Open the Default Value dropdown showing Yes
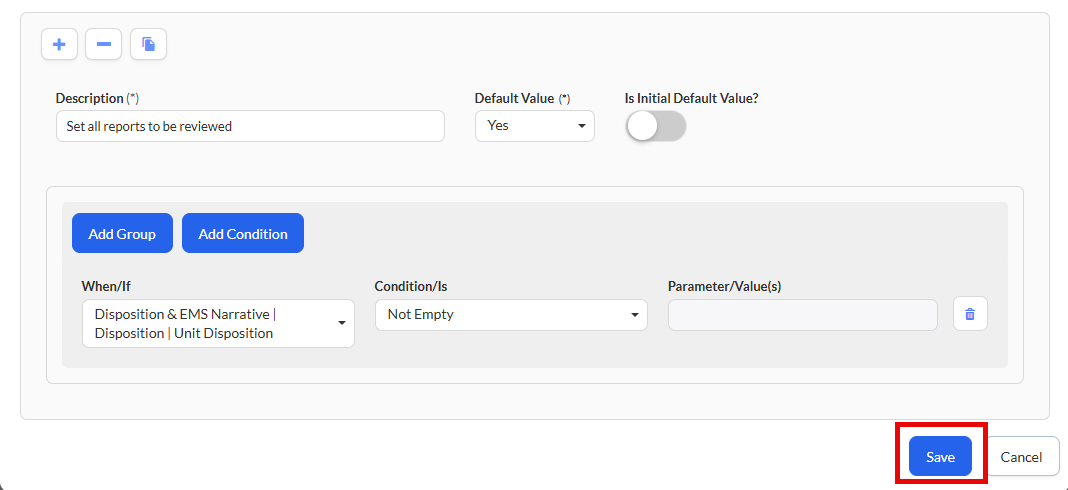1068x490 pixels. (534, 126)
